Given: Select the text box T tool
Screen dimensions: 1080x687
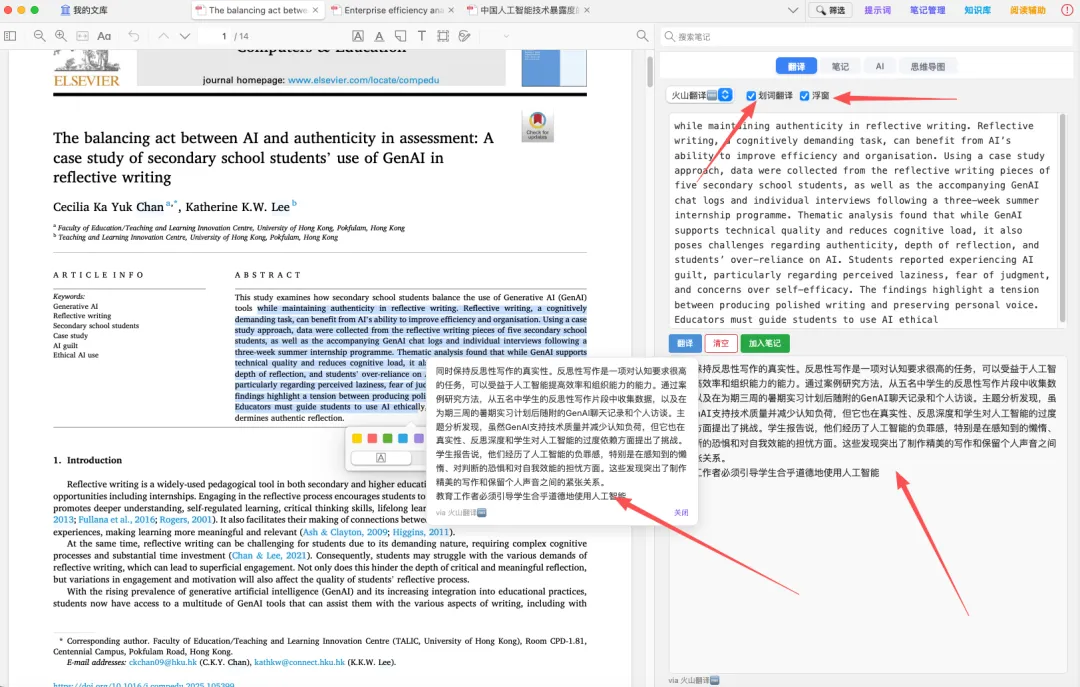Looking at the screenshot, I should point(422,36).
